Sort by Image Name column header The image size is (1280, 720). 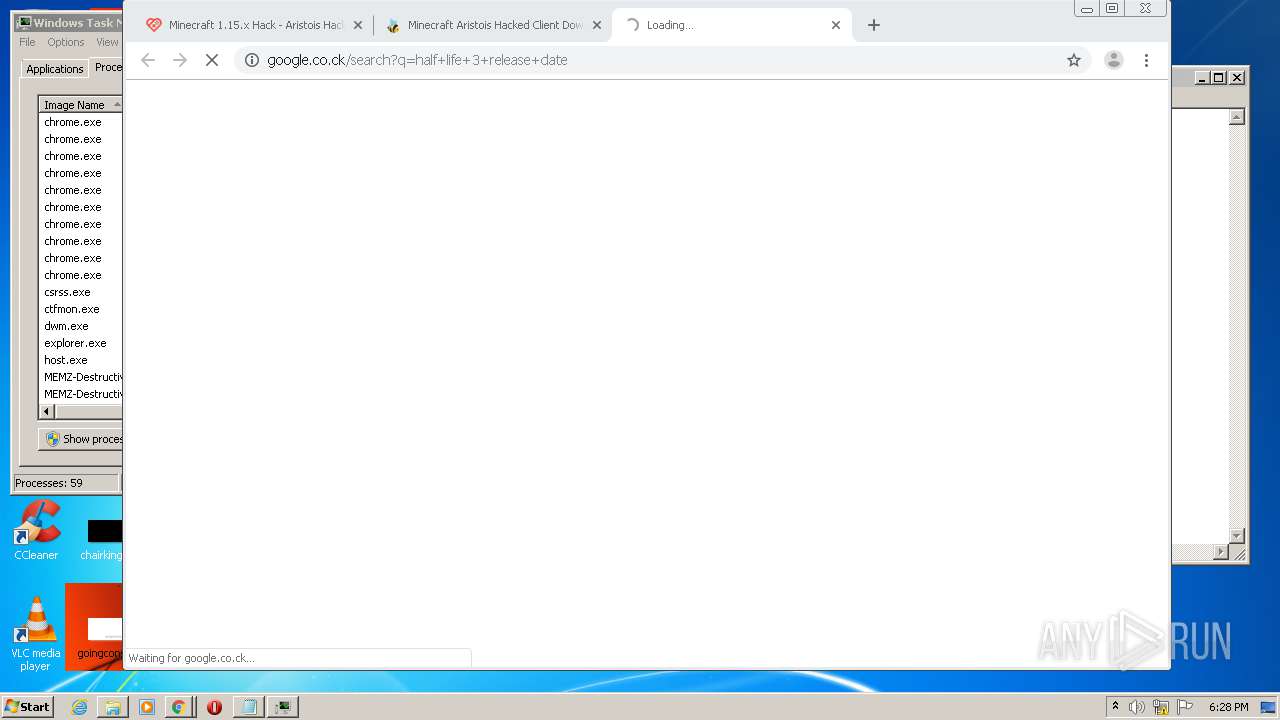tap(80, 105)
